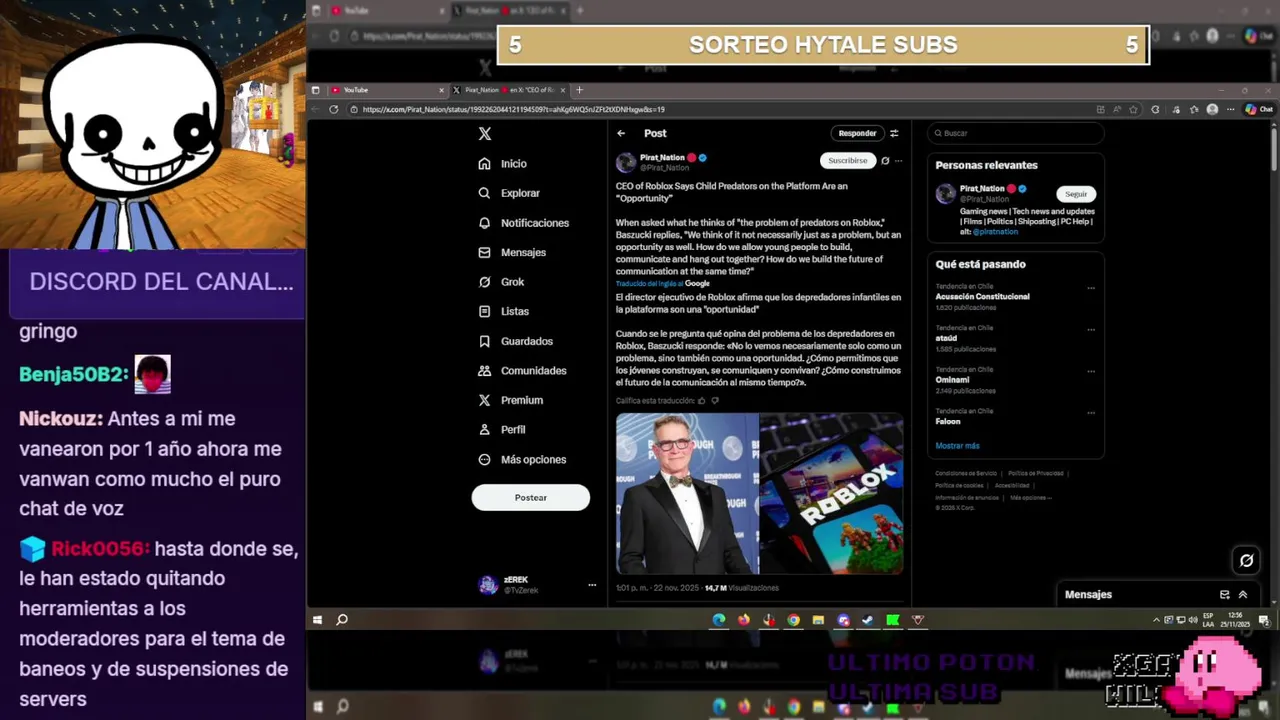Screen dimensions: 1280x720
Task: Click Mostrar más under trends
Action: pos(957,446)
